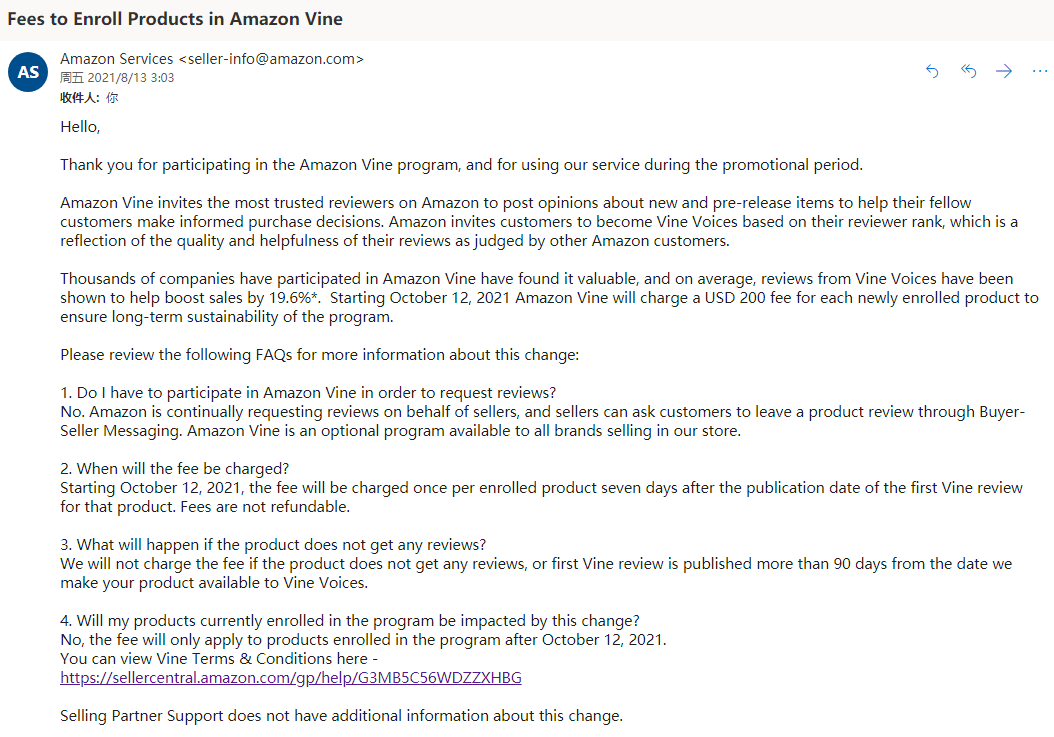The image size is (1054, 737).
Task: Click FAQ question 1 about requesting reviews
Action: tap(308, 393)
